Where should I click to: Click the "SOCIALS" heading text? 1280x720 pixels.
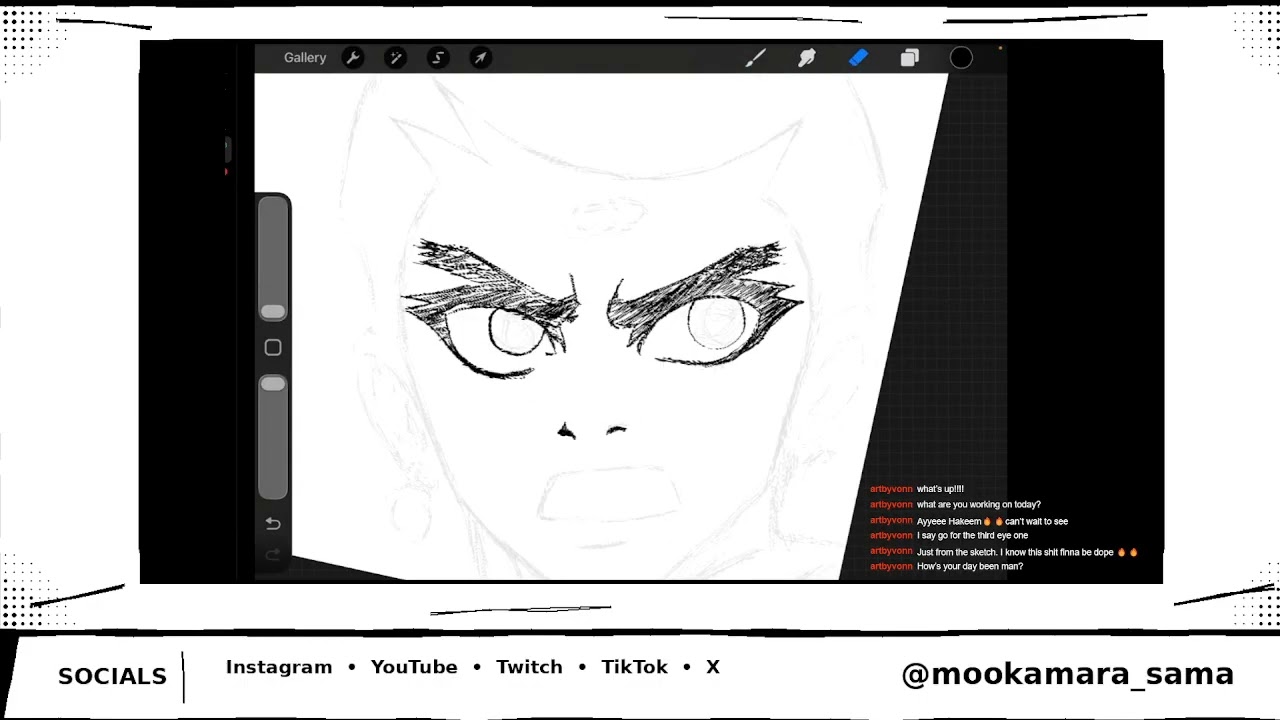(112, 677)
